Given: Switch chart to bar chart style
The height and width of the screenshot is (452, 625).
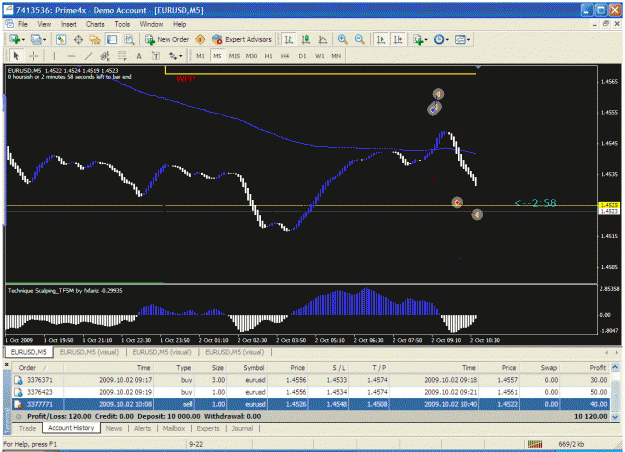Looking at the screenshot, I should pyautogui.click(x=289, y=39).
